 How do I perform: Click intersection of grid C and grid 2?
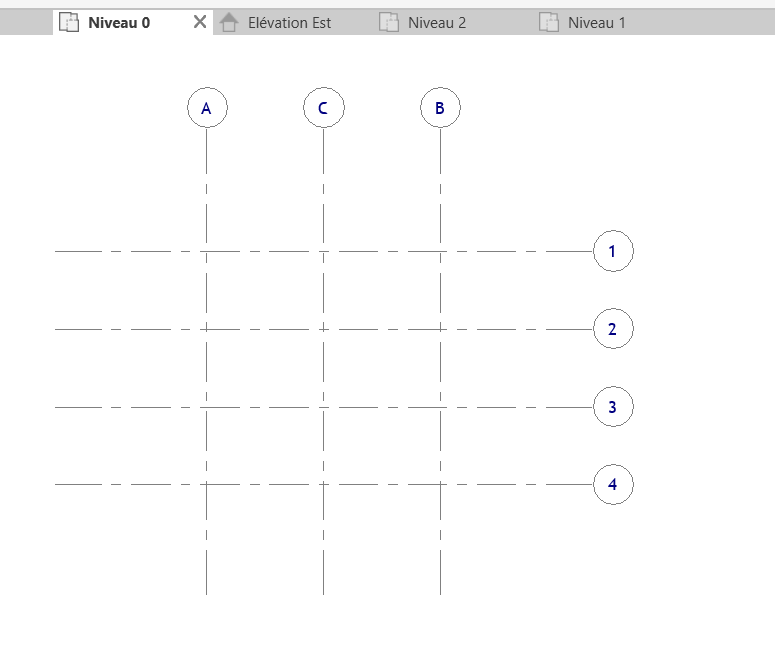point(323,329)
